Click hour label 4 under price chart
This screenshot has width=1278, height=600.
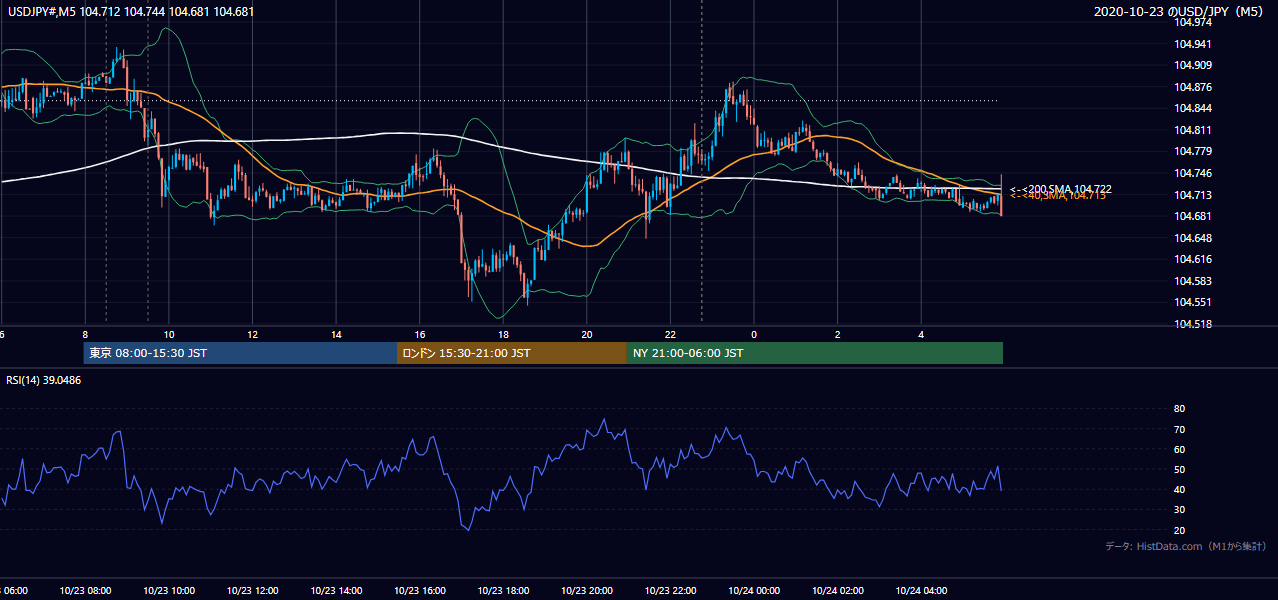(921, 335)
